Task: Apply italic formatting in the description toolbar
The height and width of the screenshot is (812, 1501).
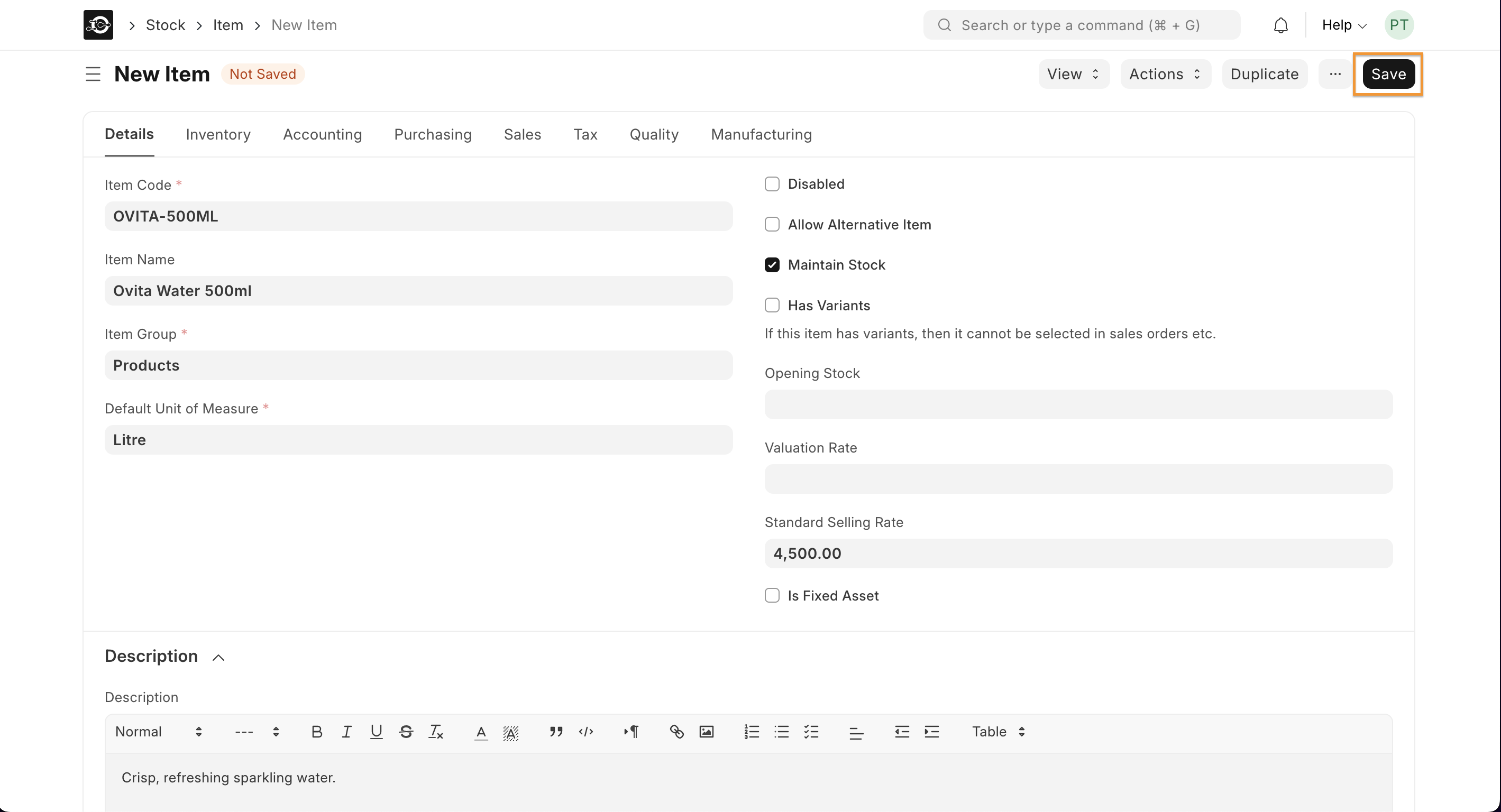Action: tap(347, 732)
